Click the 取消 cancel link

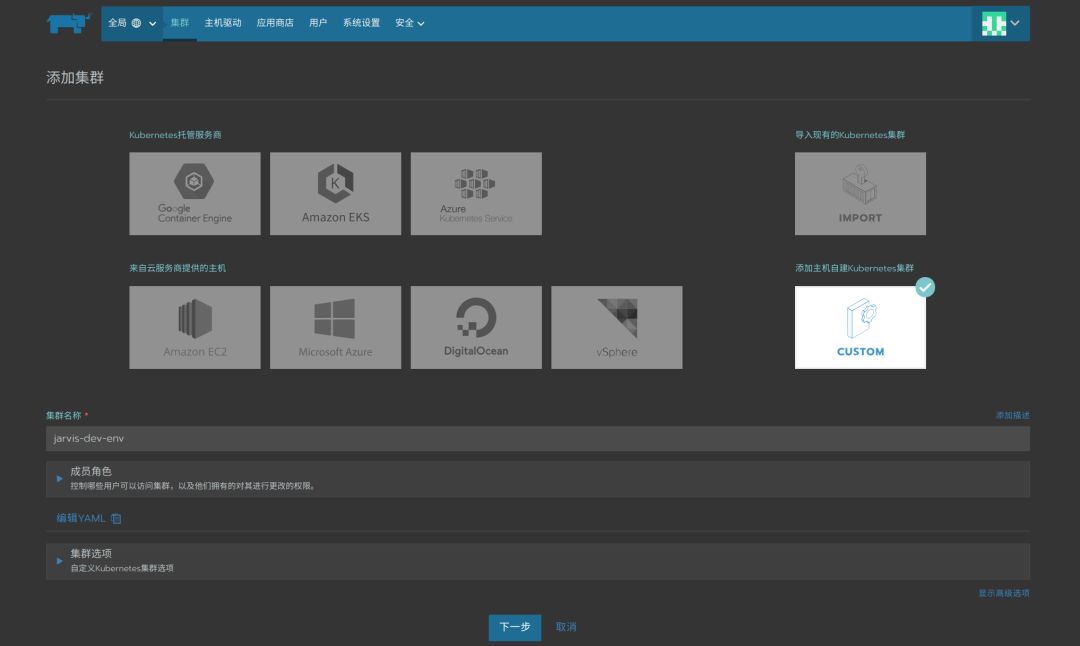click(566, 627)
